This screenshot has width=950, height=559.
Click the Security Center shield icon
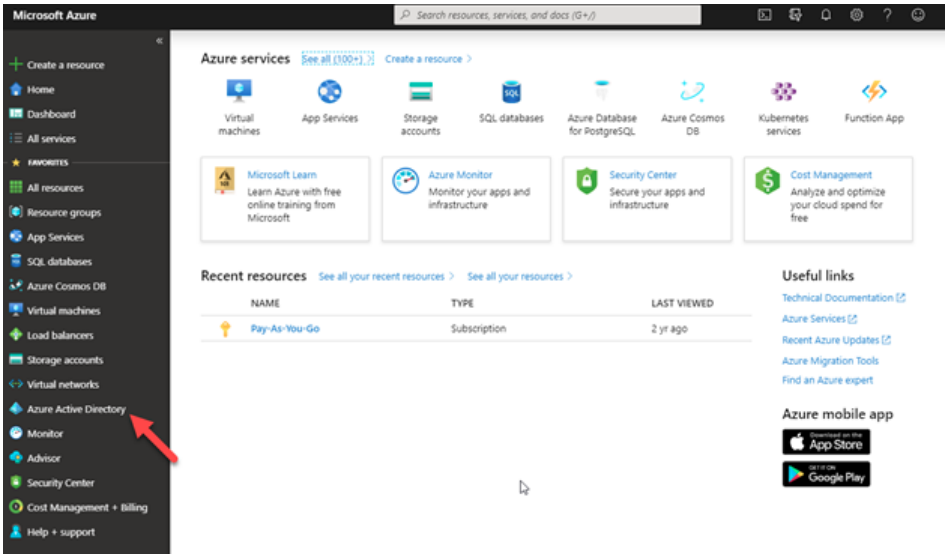coord(586,180)
